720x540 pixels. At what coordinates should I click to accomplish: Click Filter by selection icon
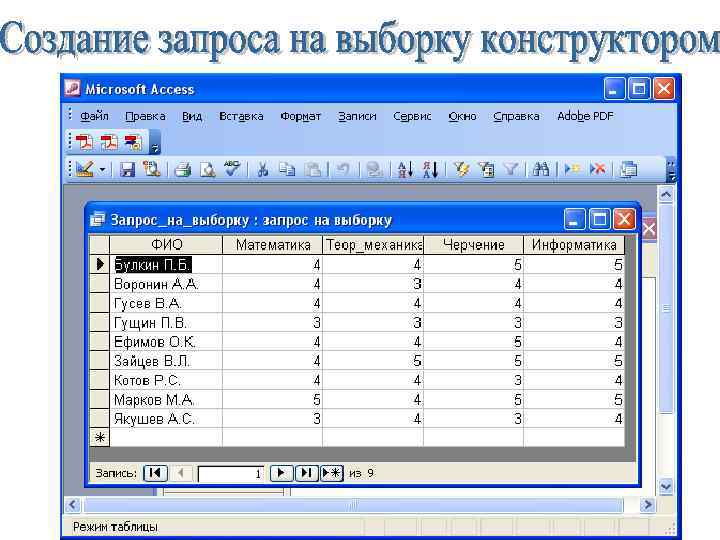pos(461,169)
